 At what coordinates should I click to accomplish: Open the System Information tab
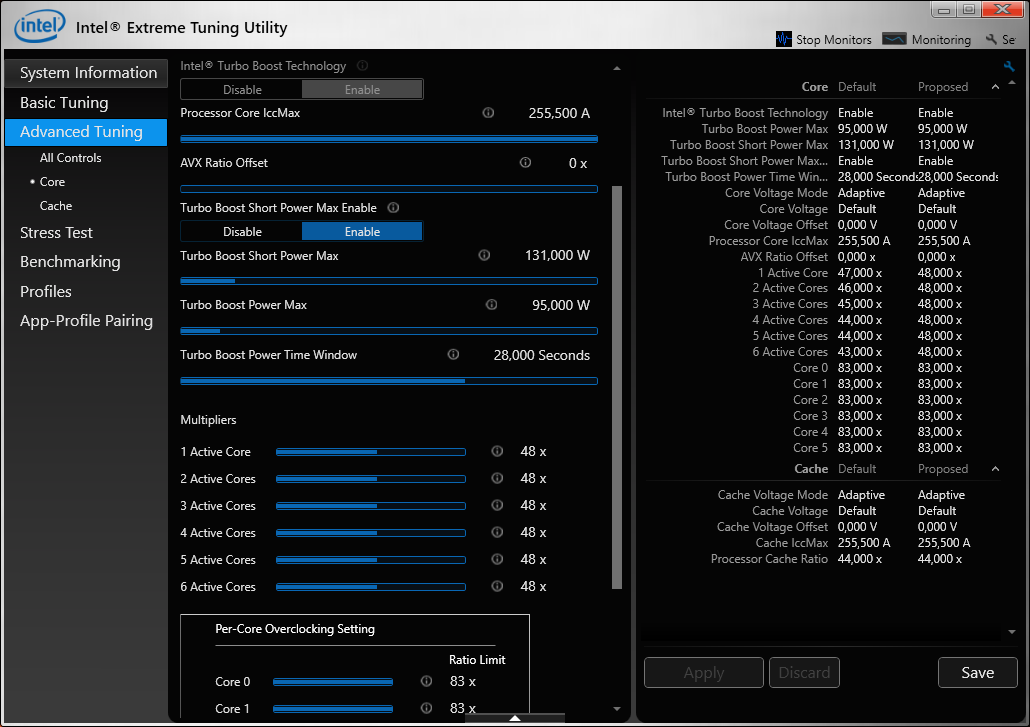[86, 73]
